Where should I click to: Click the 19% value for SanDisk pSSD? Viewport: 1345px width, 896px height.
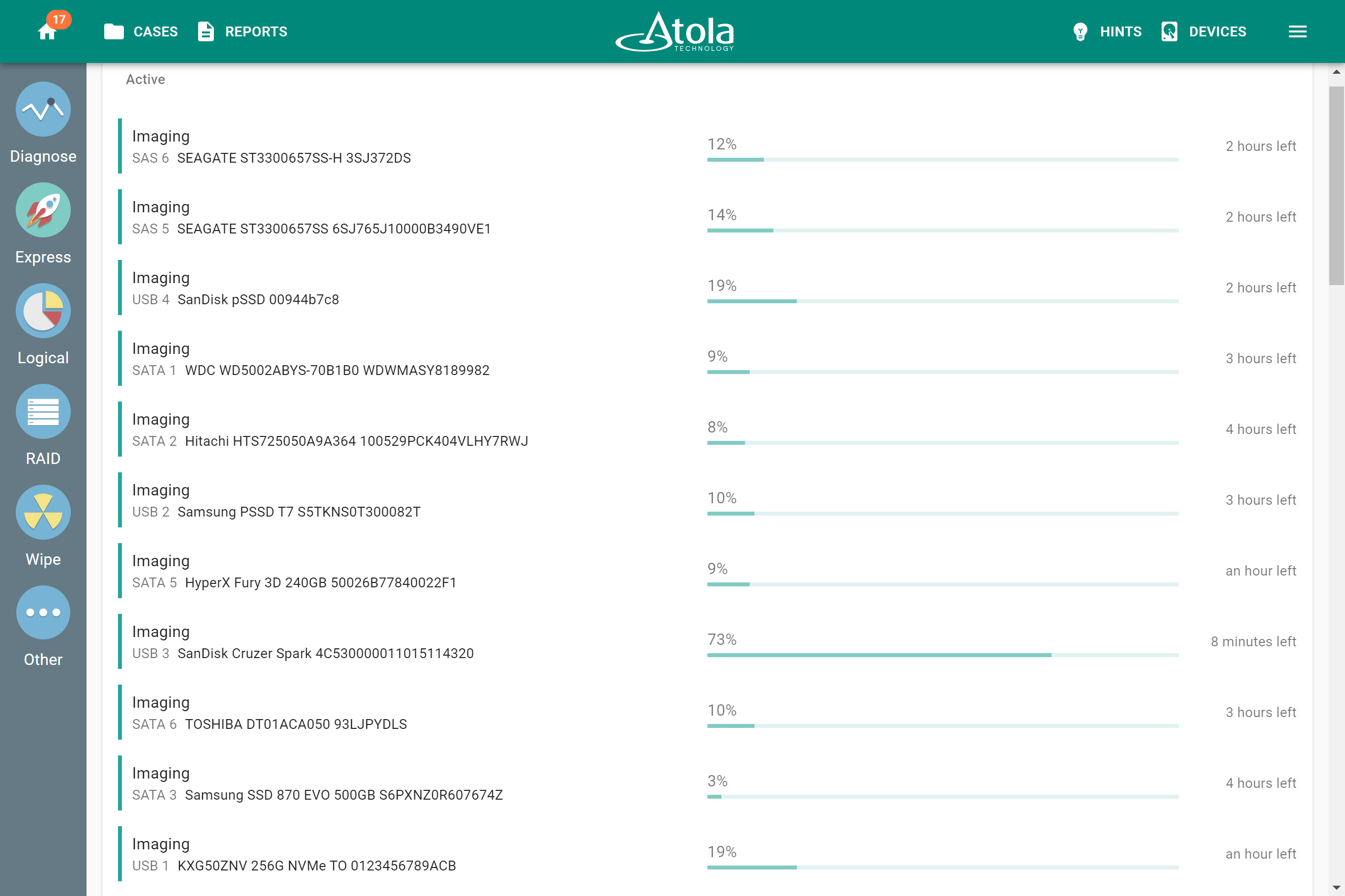click(x=722, y=286)
